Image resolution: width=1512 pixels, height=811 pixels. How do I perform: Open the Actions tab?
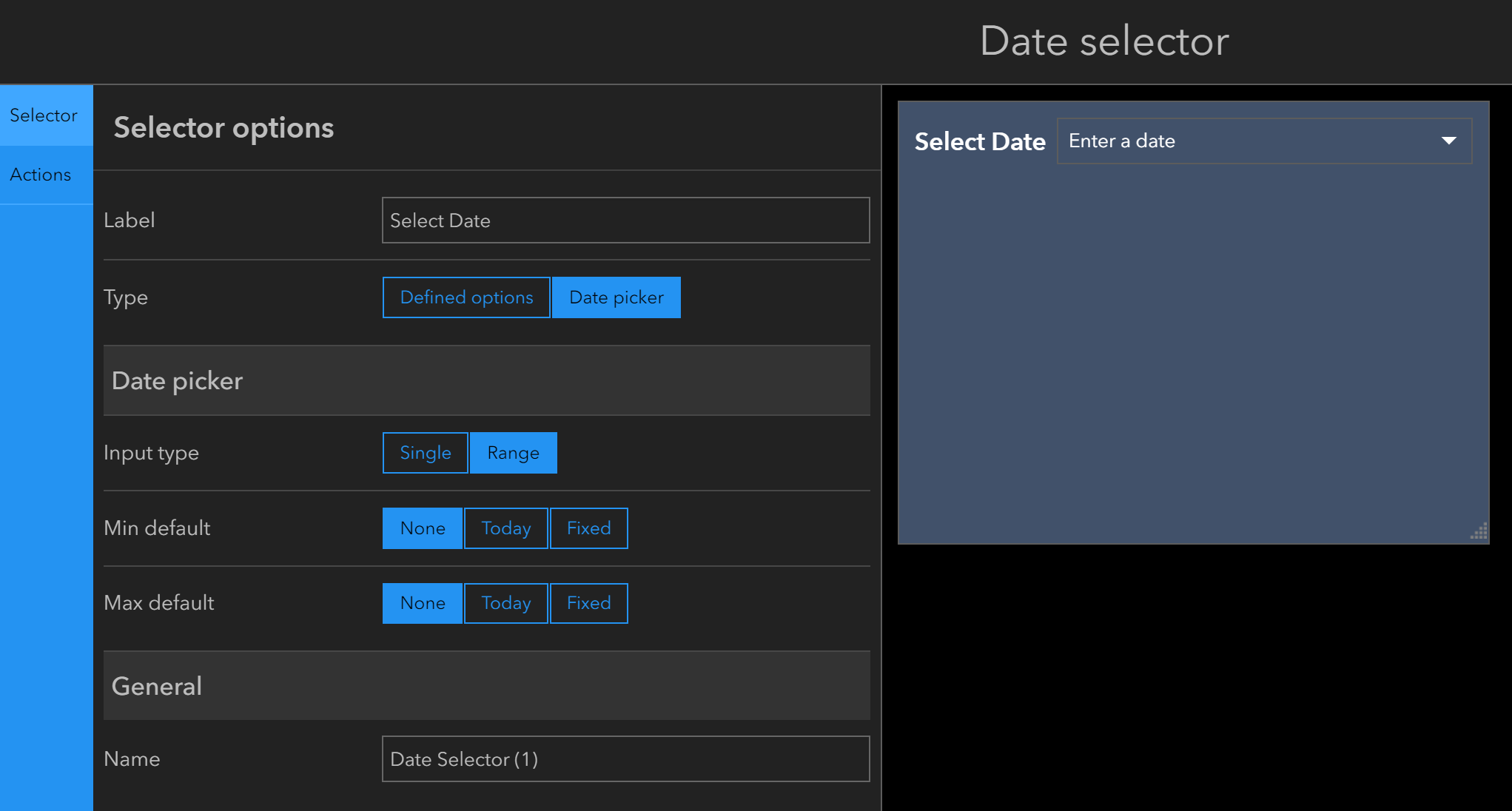click(x=41, y=175)
